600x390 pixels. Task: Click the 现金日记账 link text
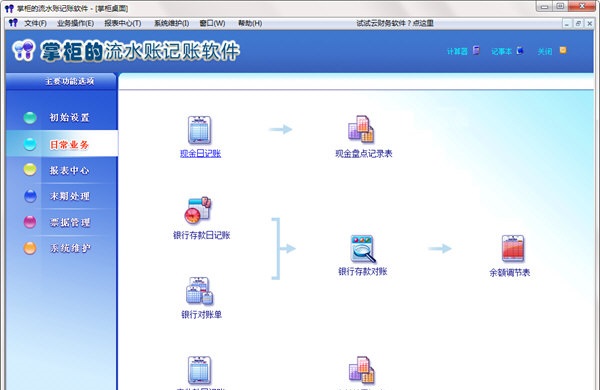pos(201,153)
